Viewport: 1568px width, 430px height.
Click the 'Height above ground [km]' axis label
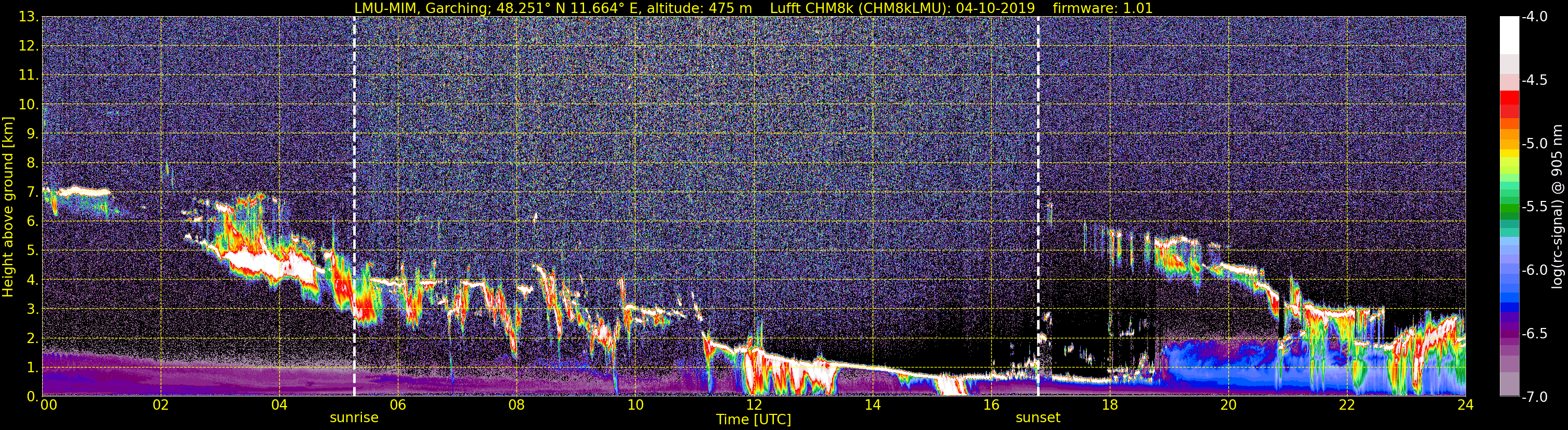(7, 207)
